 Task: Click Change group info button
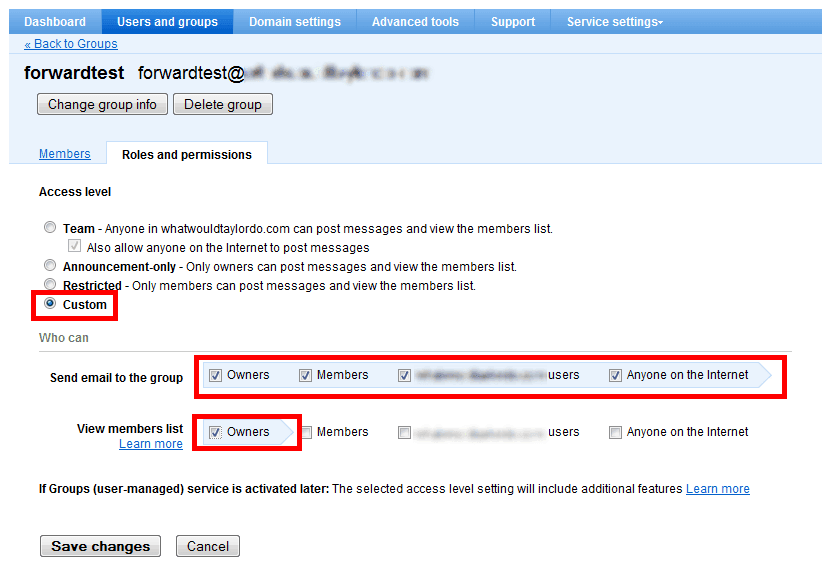point(102,104)
